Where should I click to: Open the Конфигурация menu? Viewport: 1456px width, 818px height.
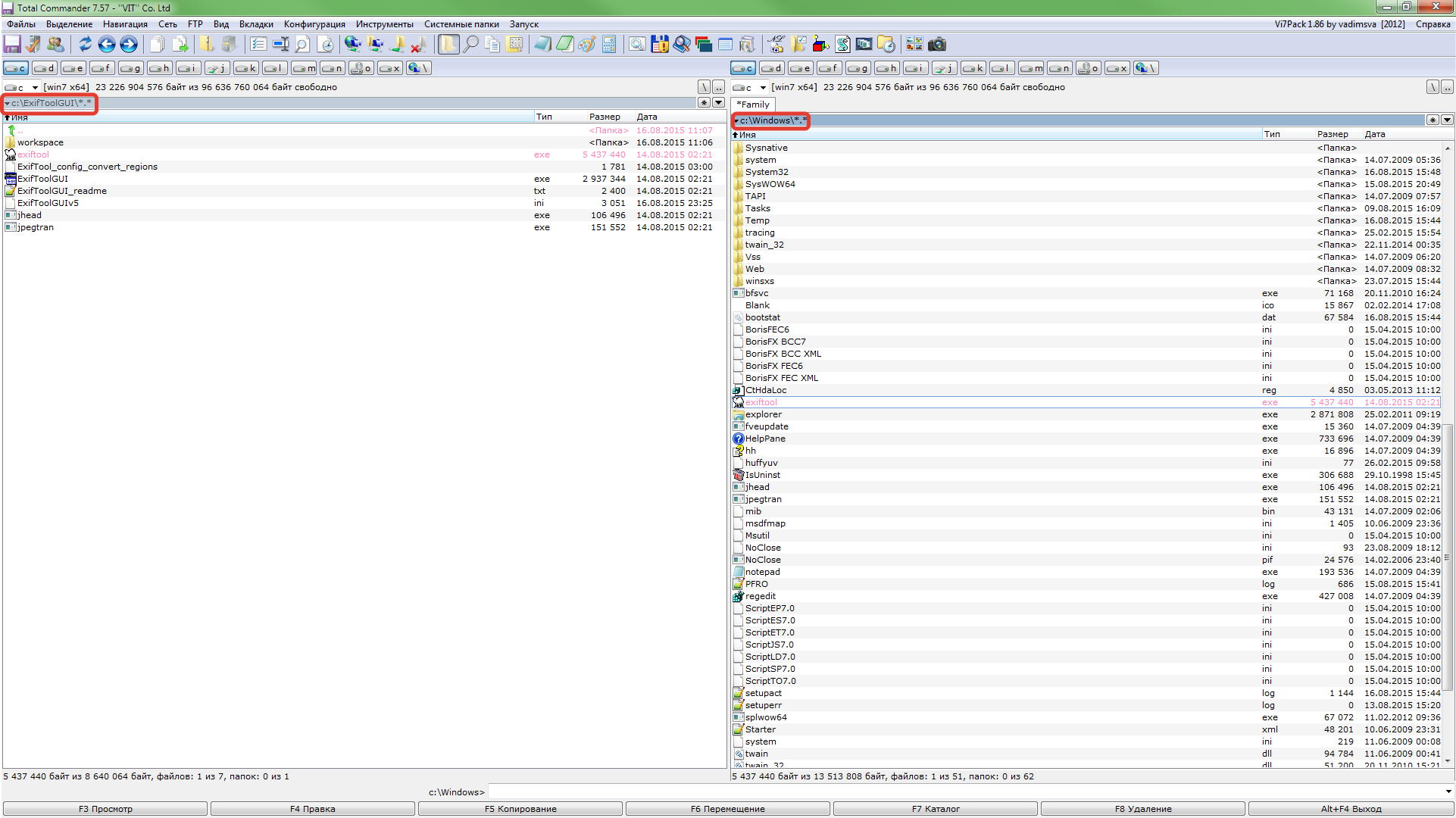click(314, 24)
